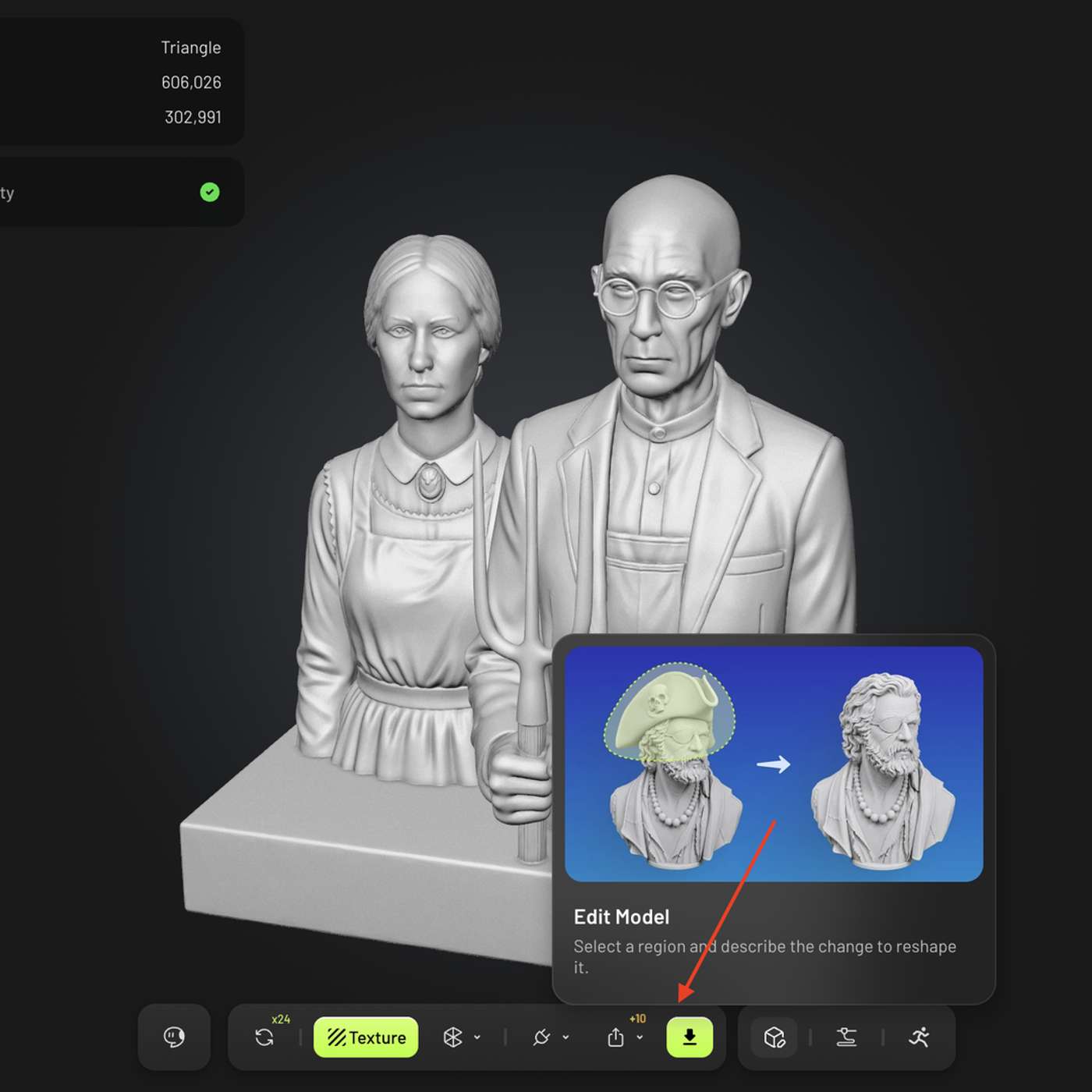Select the Edit Model cube icon
Image resolution: width=1092 pixels, height=1092 pixels.
(775, 1037)
